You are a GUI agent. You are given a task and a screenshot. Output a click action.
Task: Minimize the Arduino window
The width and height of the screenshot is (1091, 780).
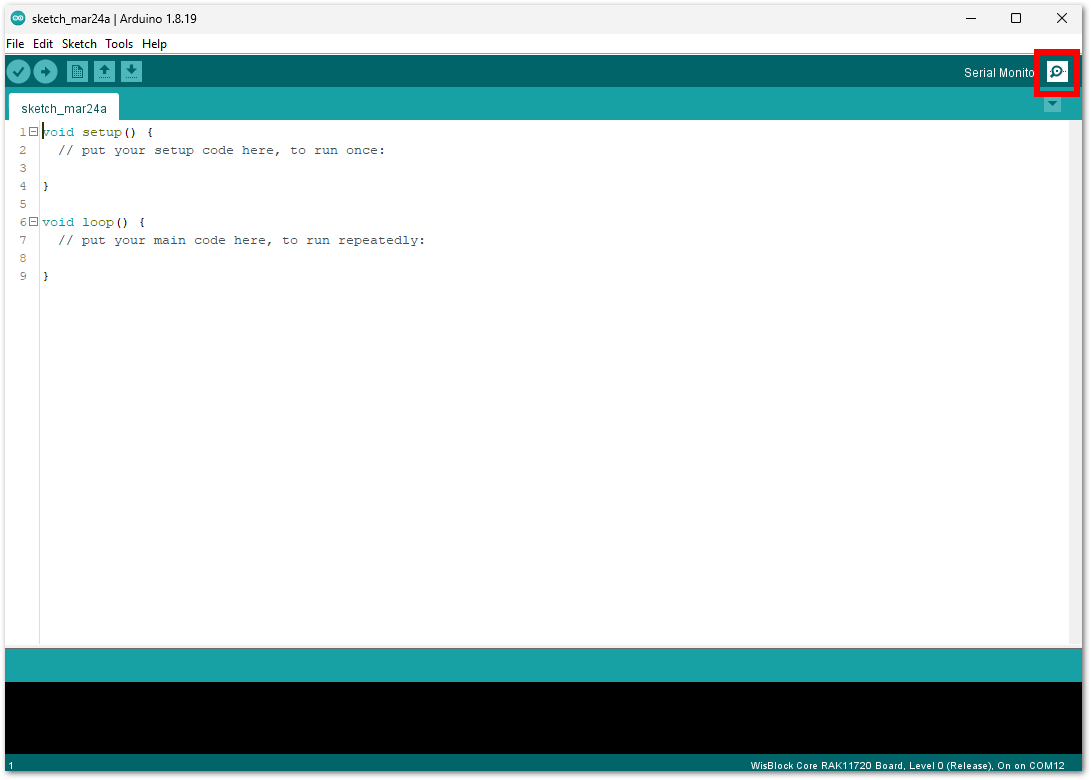click(971, 19)
